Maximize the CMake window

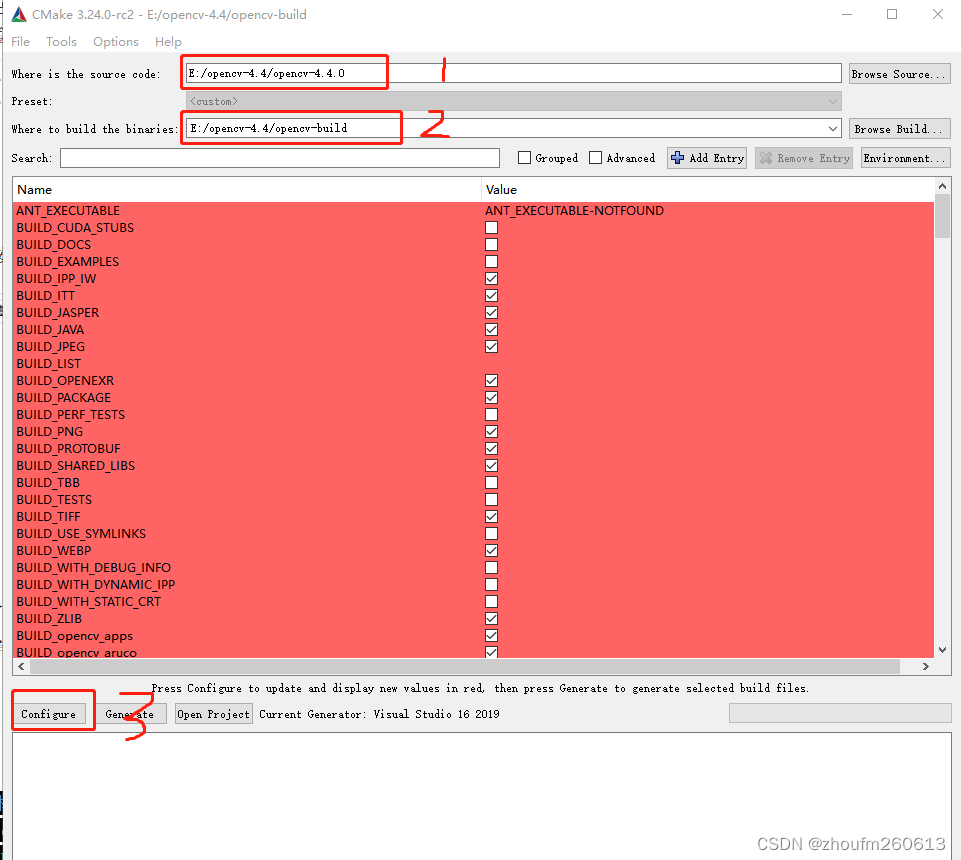pyautogui.click(x=892, y=14)
